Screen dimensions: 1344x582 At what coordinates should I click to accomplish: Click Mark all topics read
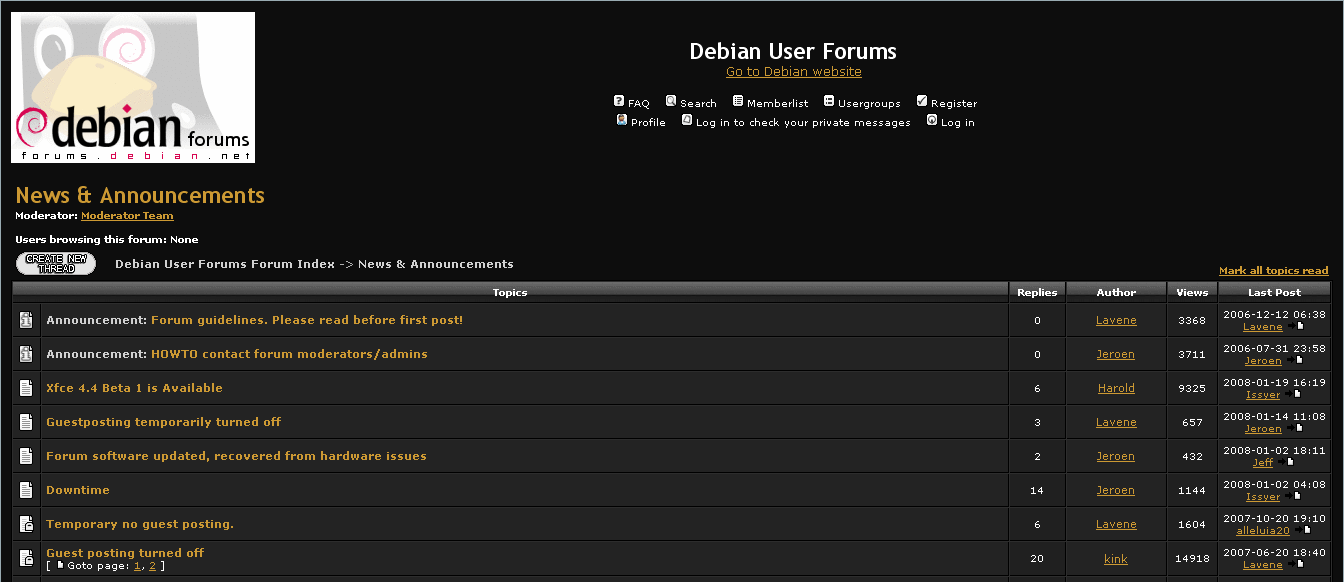[x=1274, y=270]
